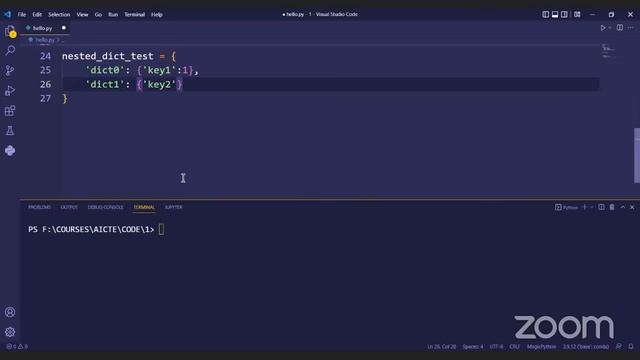Click the 'dict0' string on line 25
640x360 pixels.
pyautogui.click(x=104, y=70)
